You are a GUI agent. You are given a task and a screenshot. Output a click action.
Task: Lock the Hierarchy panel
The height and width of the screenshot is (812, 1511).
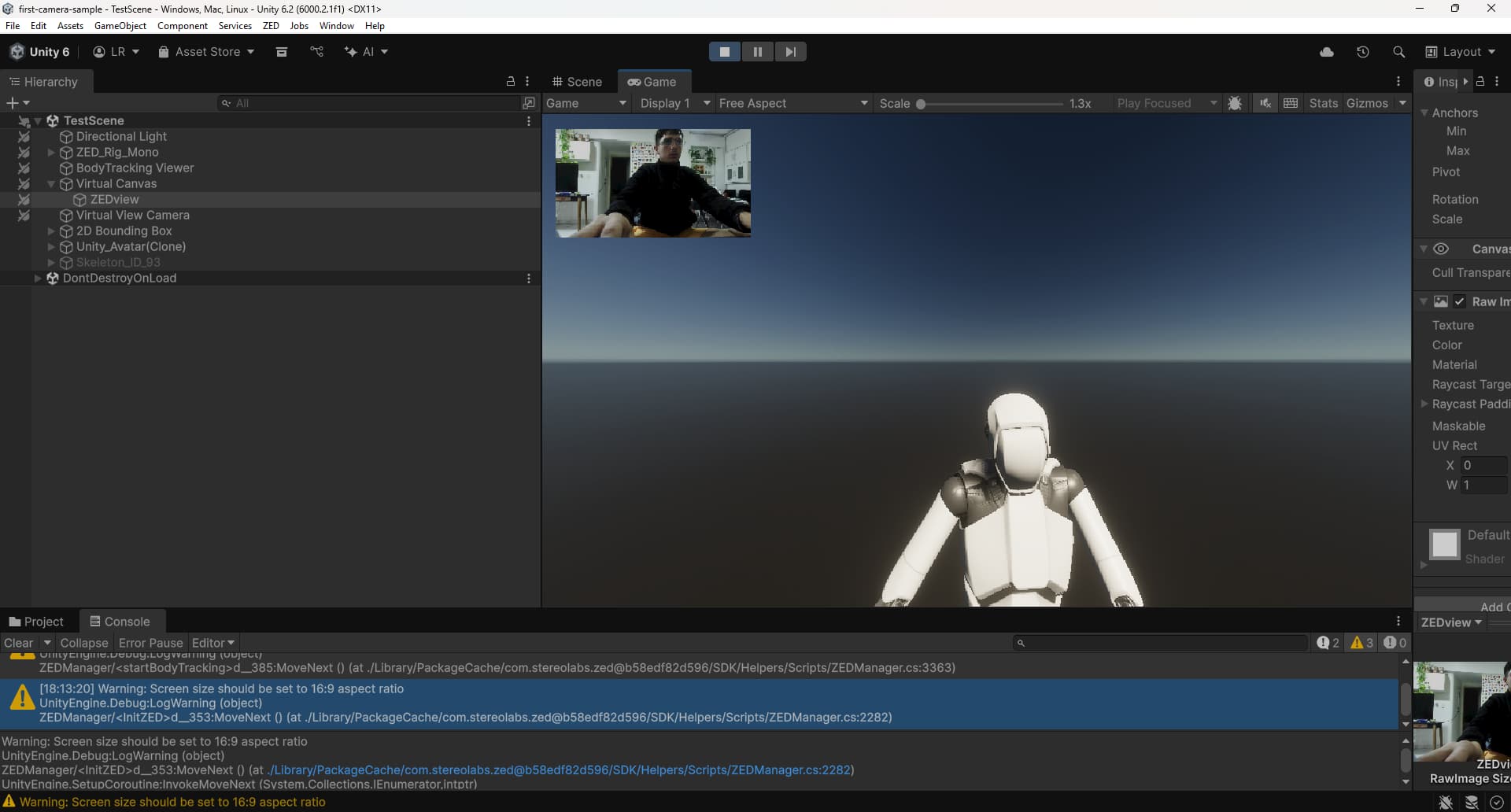pyautogui.click(x=510, y=82)
